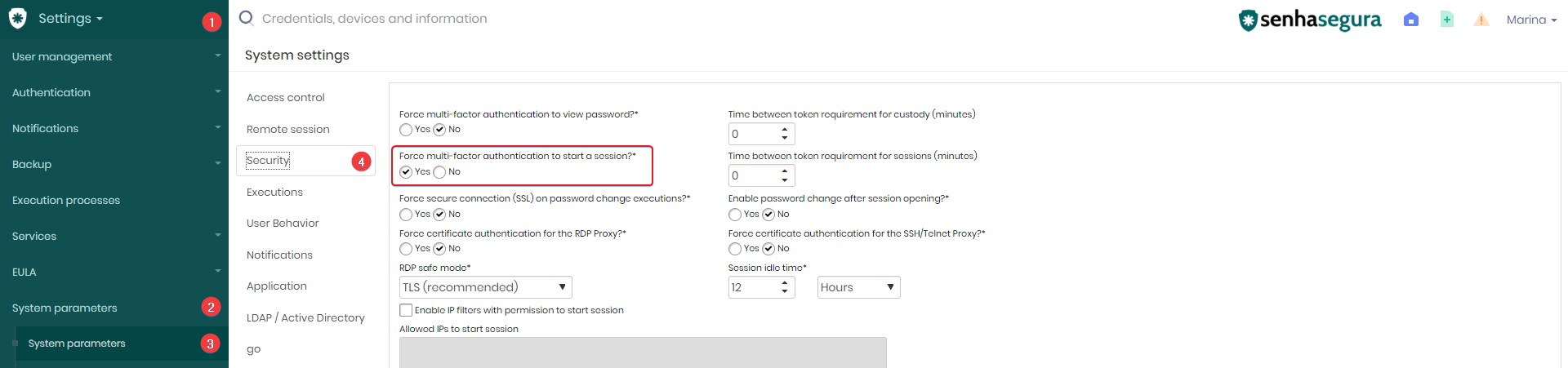This screenshot has width=1568, height=368.
Task: Open the Hours unit dropdown
Action: [859, 287]
